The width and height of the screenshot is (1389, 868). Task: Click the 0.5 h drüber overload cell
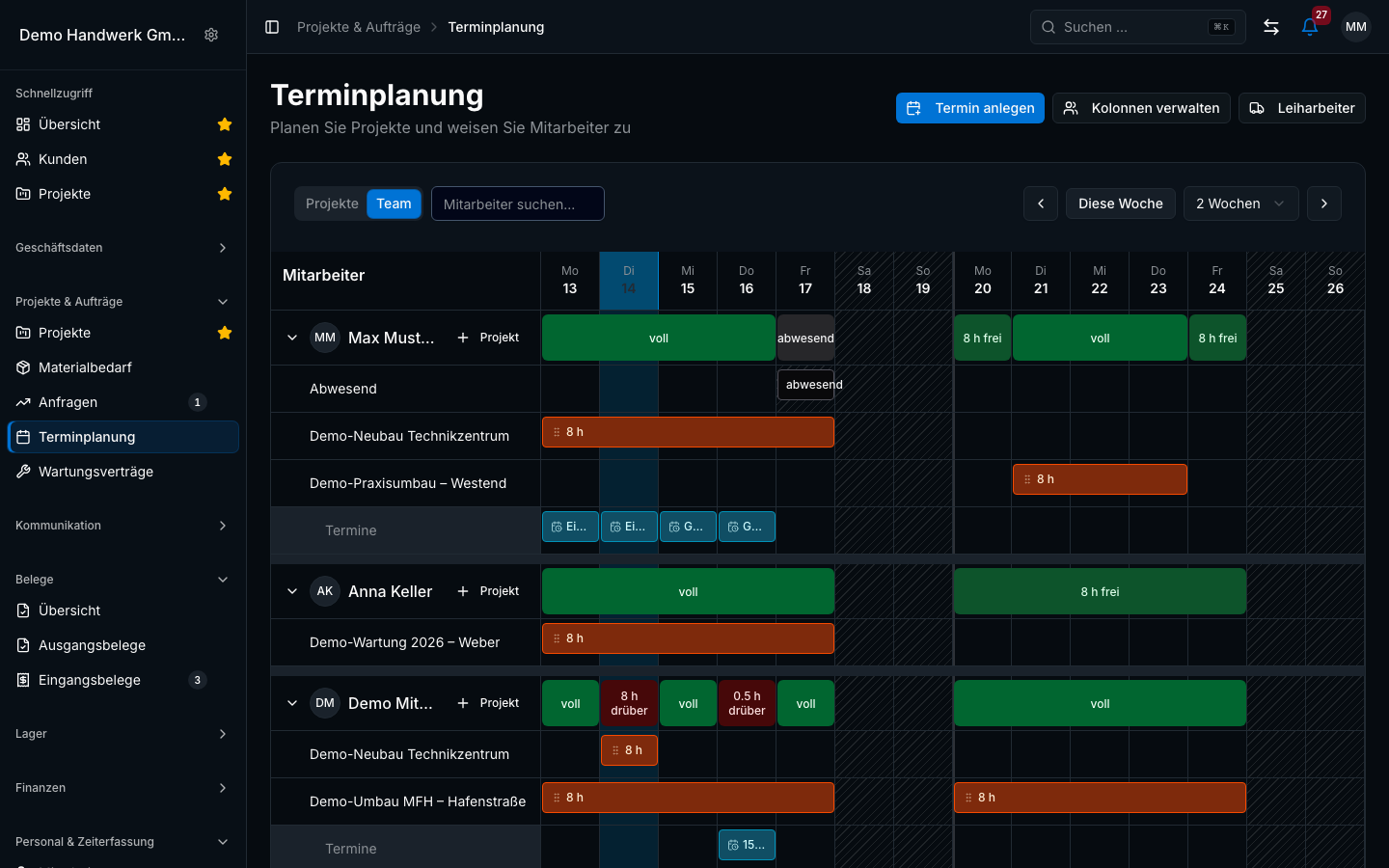point(747,703)
